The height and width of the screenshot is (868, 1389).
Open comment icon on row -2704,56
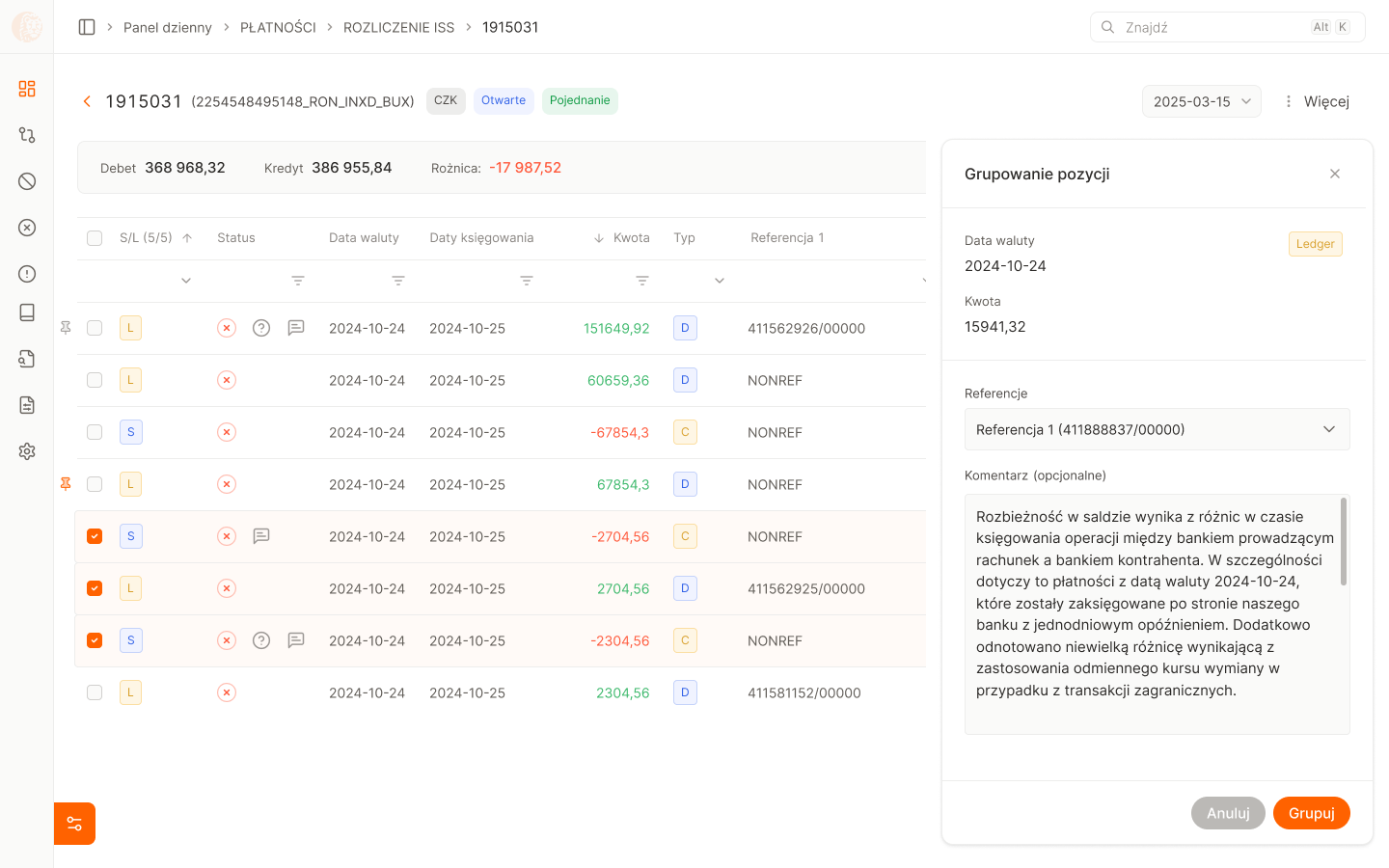(261, 536)
